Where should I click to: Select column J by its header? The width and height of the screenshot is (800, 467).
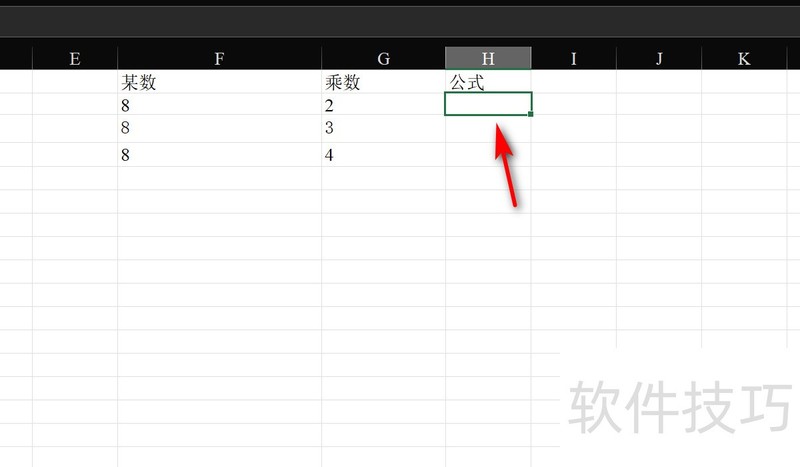[x=659, y=58]
